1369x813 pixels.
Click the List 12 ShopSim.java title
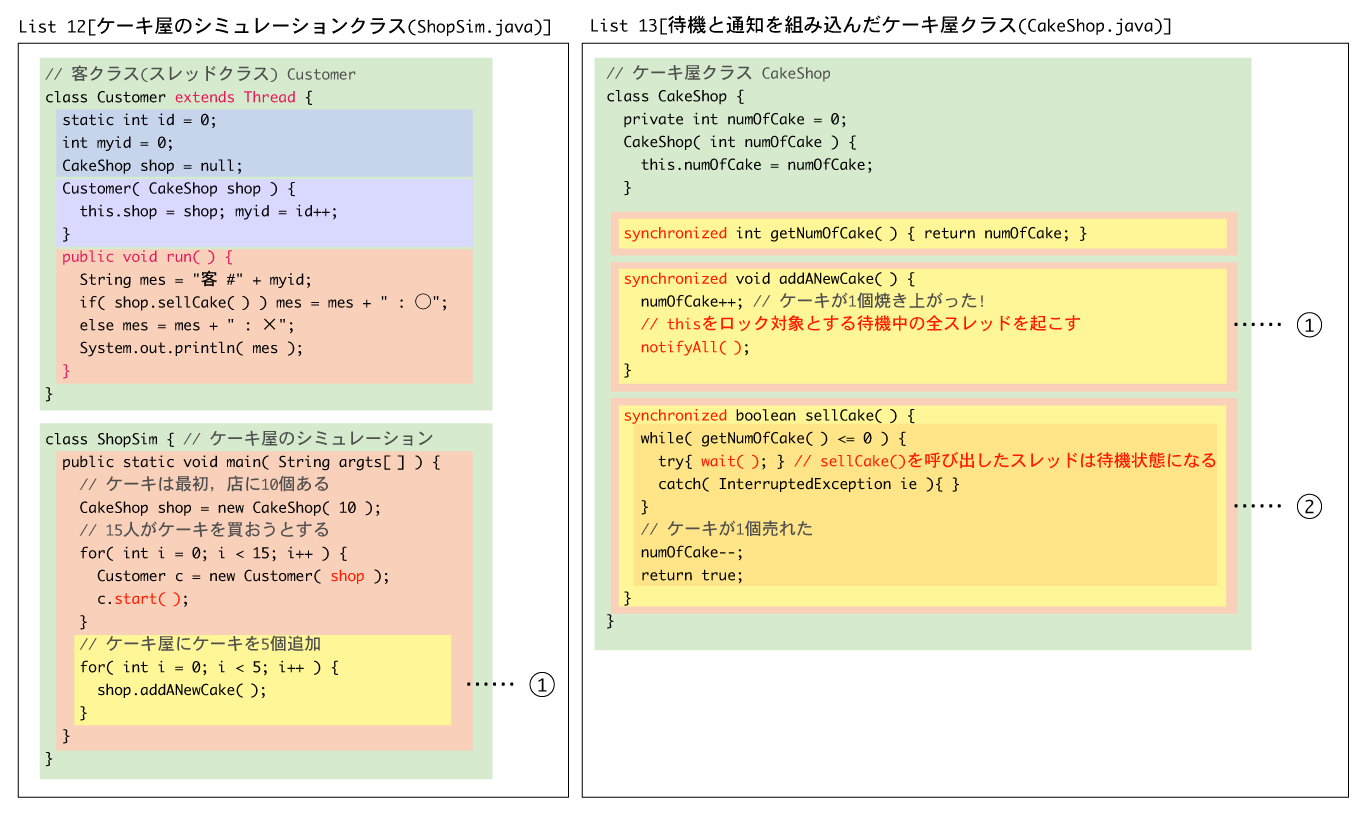285,26
